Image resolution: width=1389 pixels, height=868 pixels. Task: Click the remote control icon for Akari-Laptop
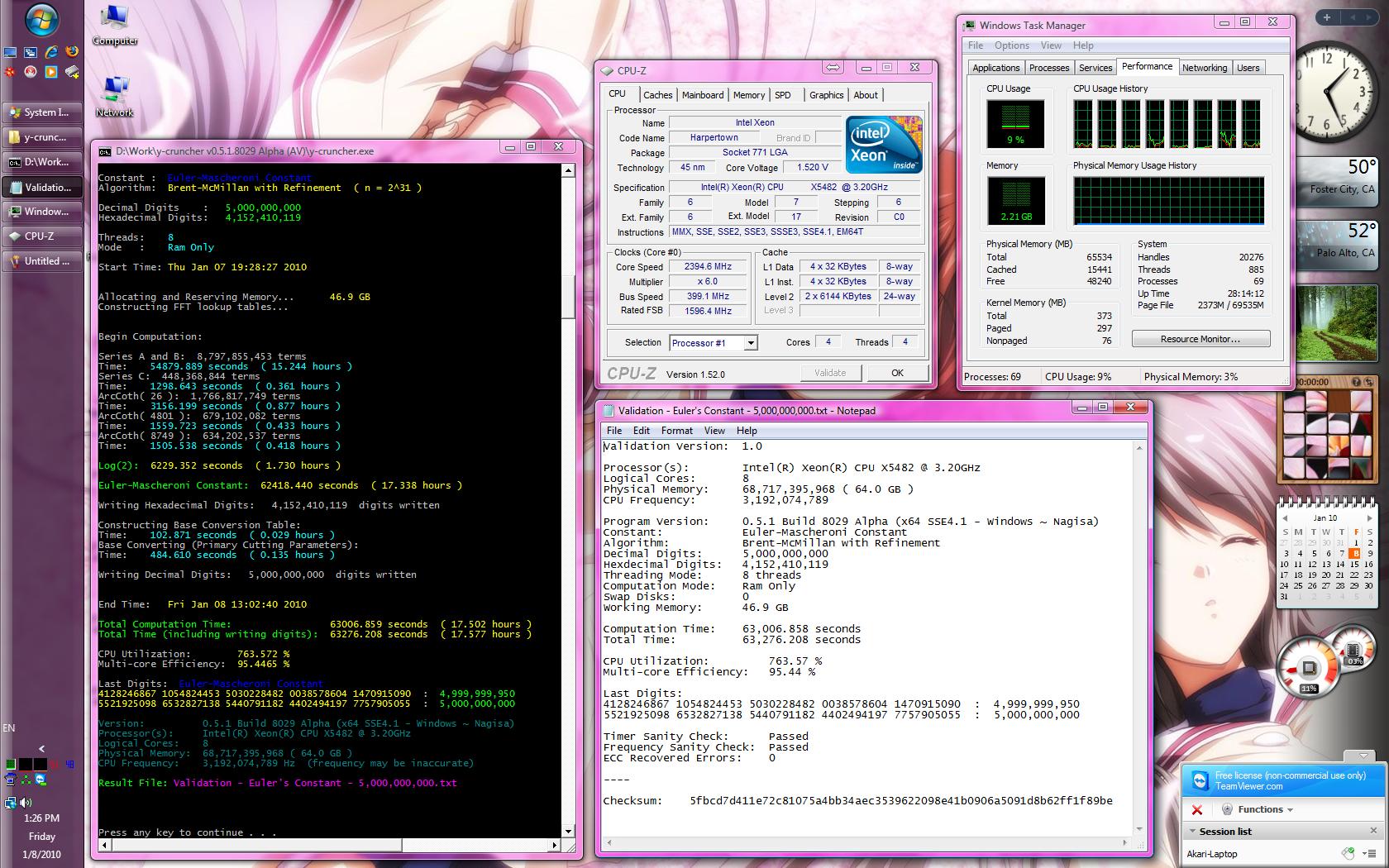pos(1348,854)
